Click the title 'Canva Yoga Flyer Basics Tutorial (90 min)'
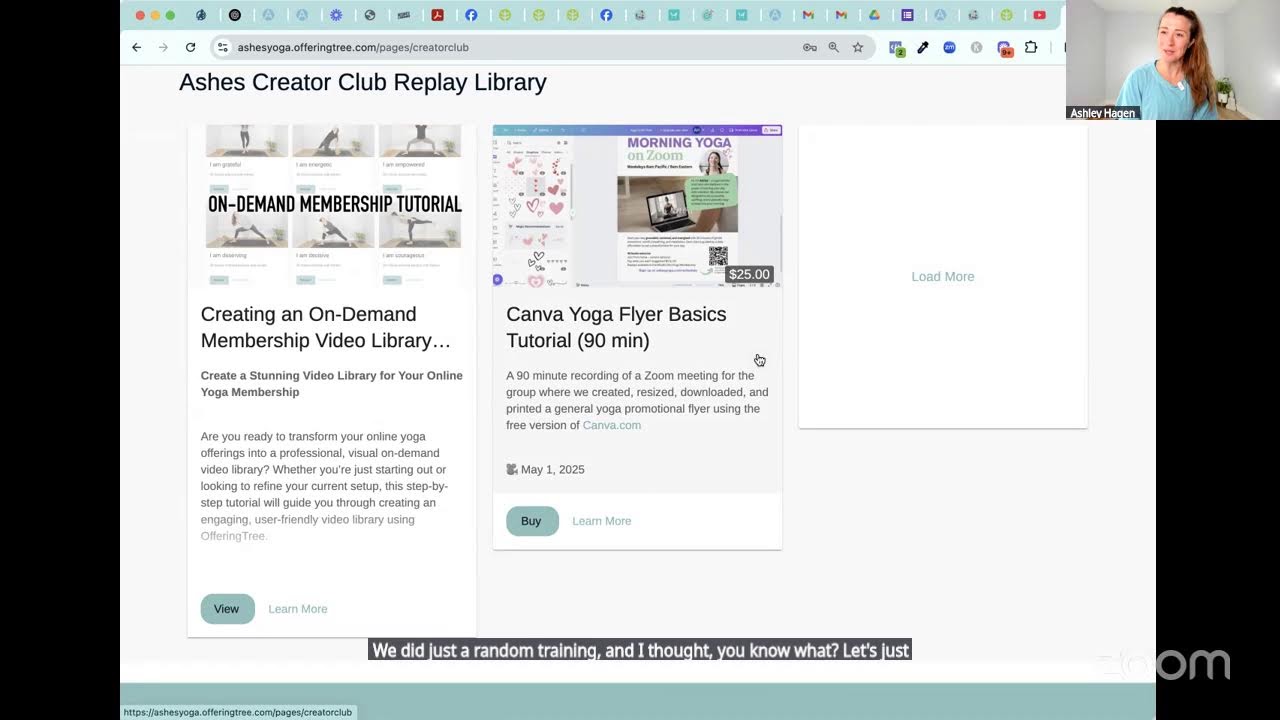 pyautogui.click(x=616, y=327)
